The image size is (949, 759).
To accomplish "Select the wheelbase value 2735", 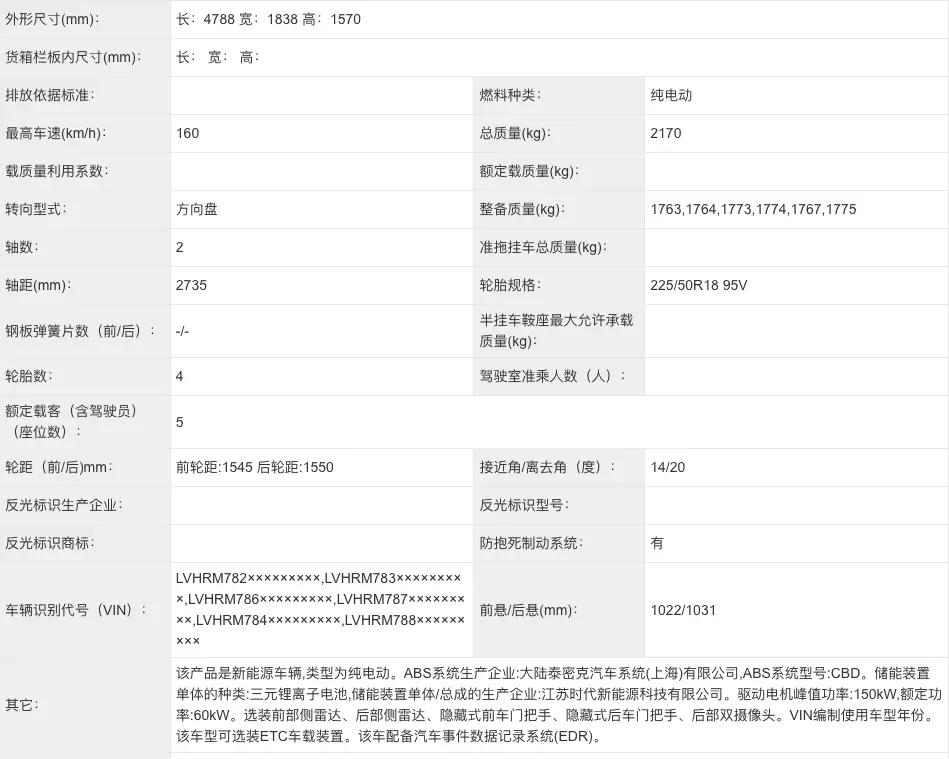I will click(191, 285).
